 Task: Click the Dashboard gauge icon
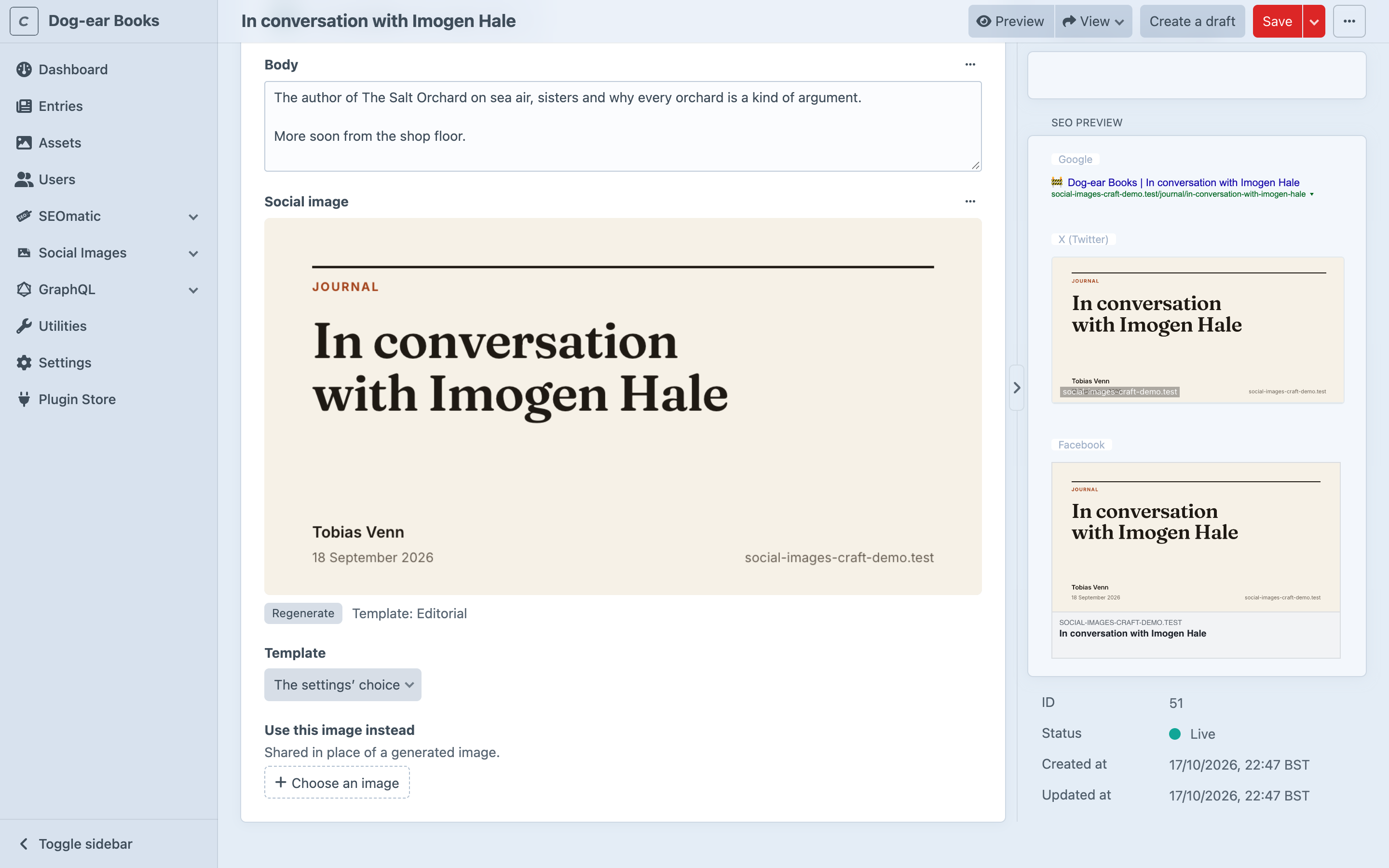click(x=24, y=69)
